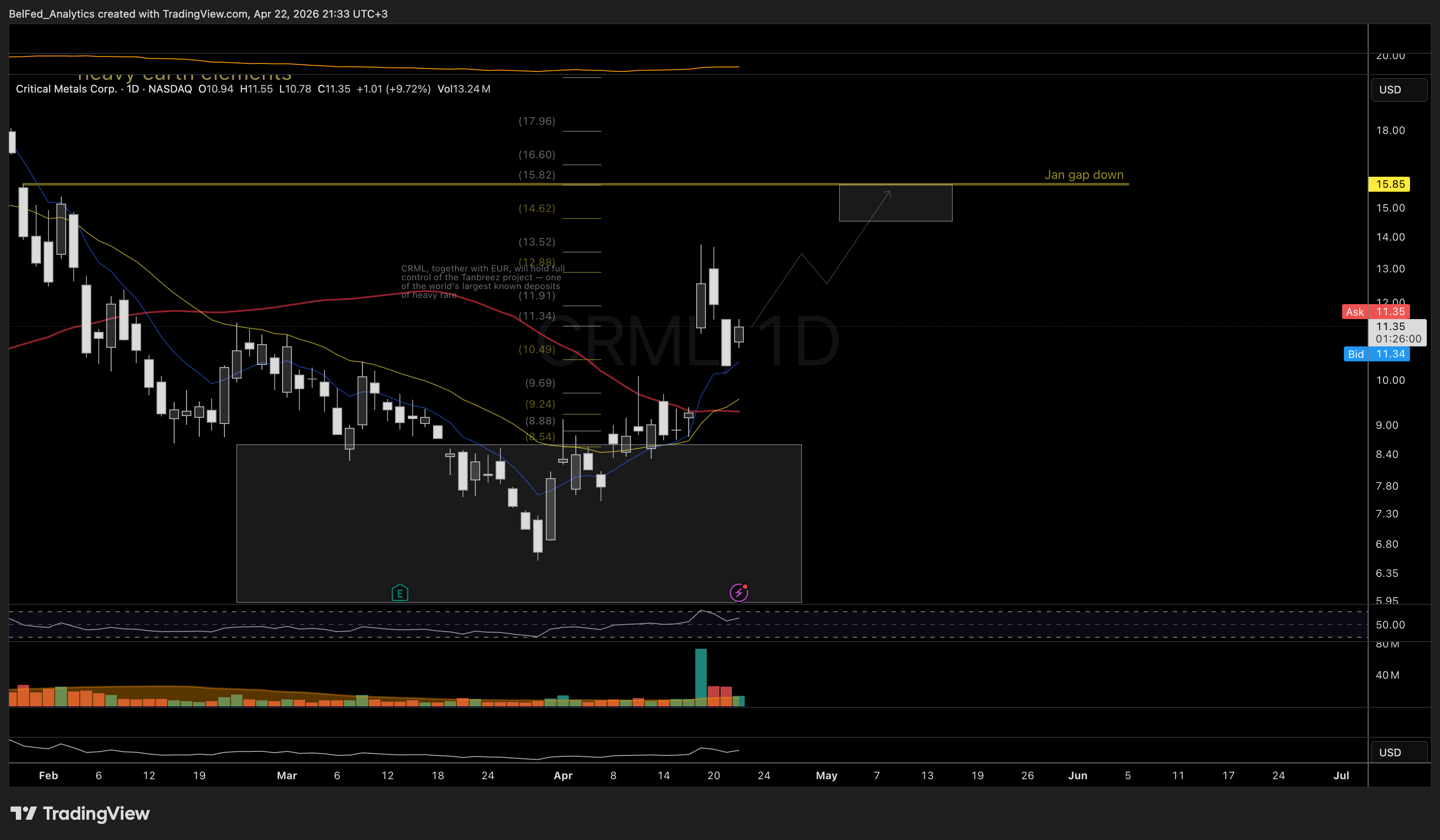
Task: Click the TradingView logo at bottom
Action: click(80, 813)
